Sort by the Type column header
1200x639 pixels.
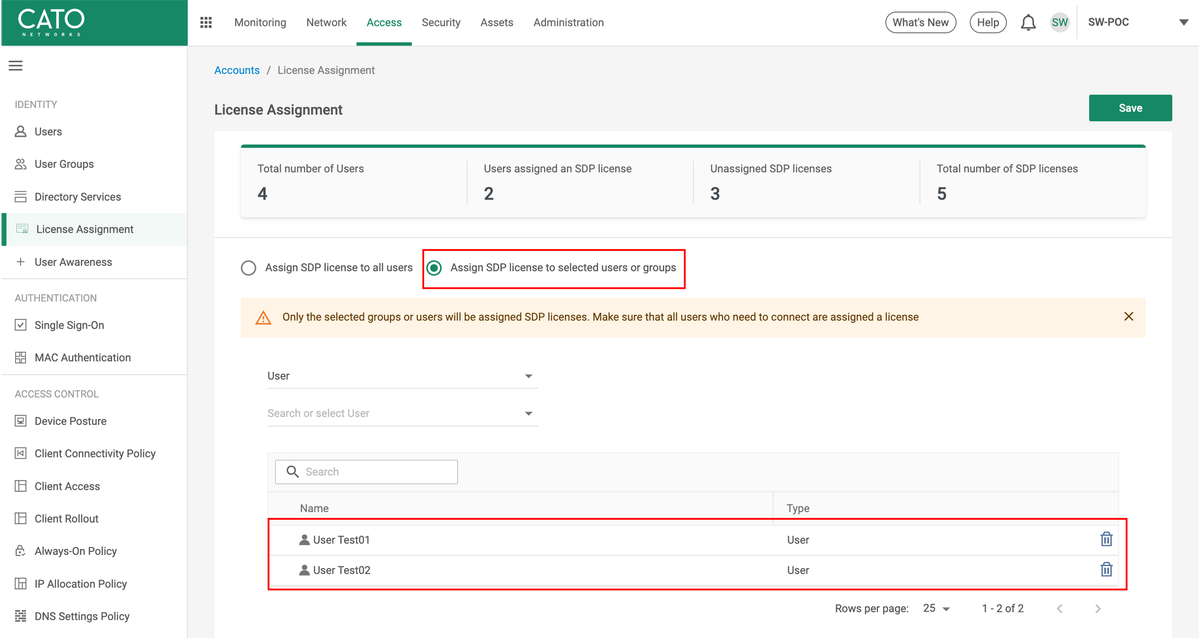798,508
